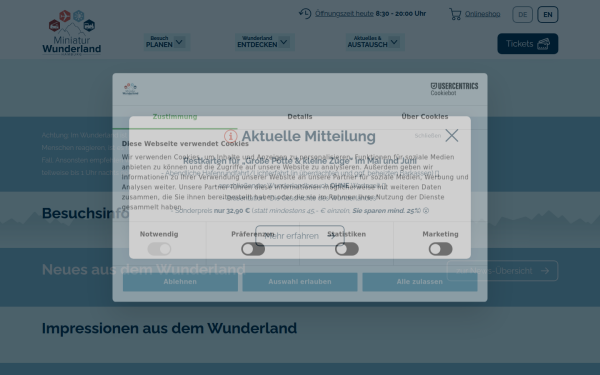This screenshot has width=600, height=375.
Task: Open the Tickets button
Action: click(528, 44)
